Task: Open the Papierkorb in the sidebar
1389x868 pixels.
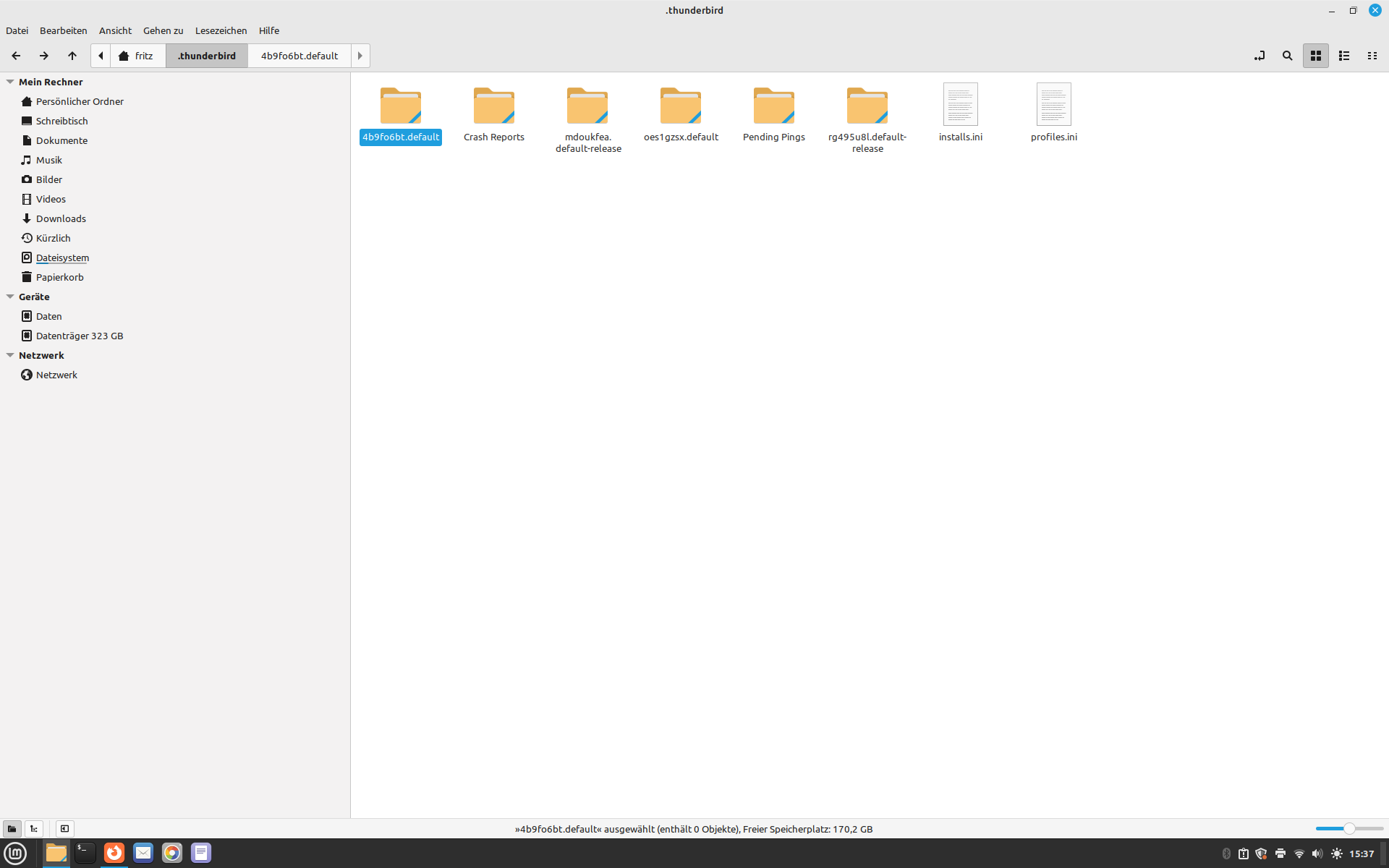Action: click(x=59, y=277)
